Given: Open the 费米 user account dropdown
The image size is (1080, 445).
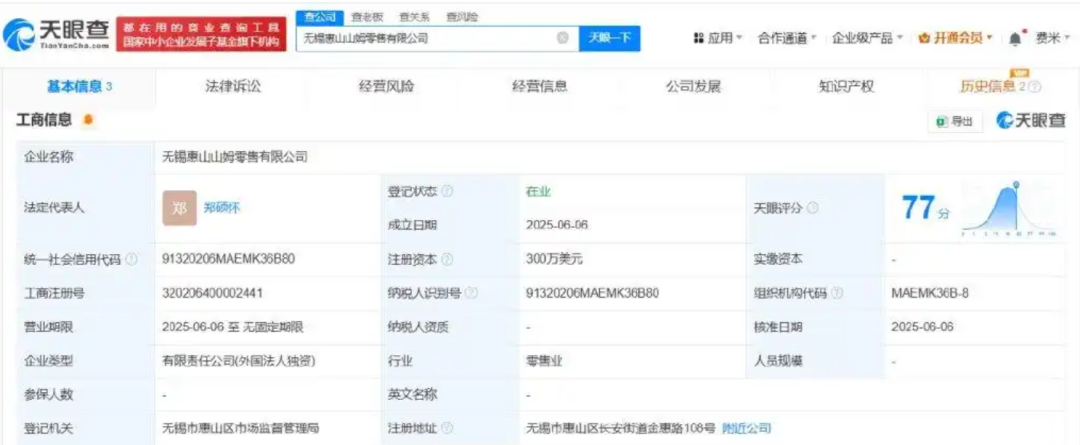Looking at the screenshot, I should 1053,39.
